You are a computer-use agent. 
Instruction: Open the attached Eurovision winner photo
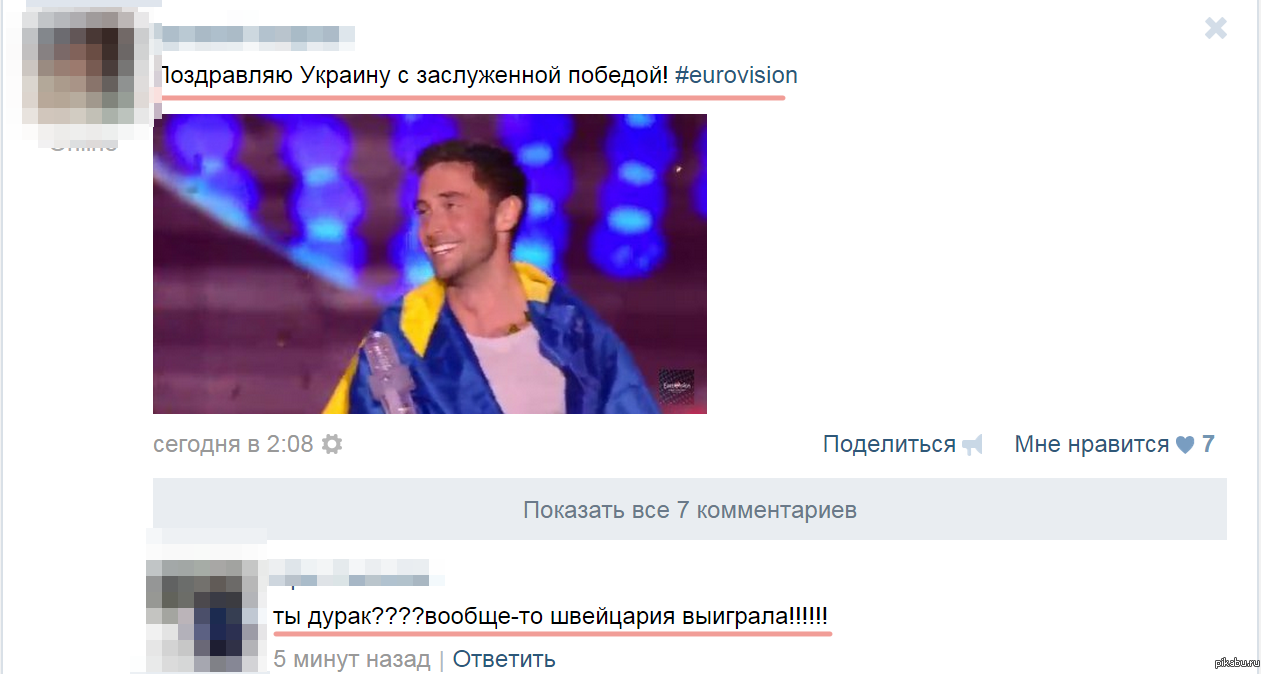click(x=430, y=264)
